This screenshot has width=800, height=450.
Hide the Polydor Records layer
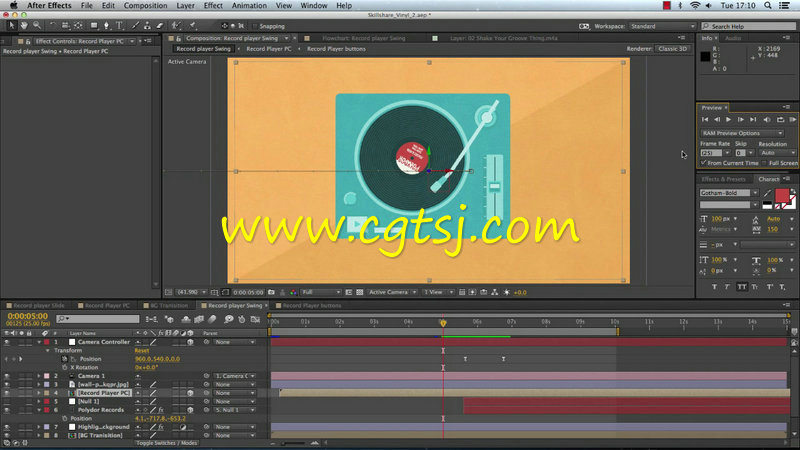pyautogui.click(x=7, y=410)
